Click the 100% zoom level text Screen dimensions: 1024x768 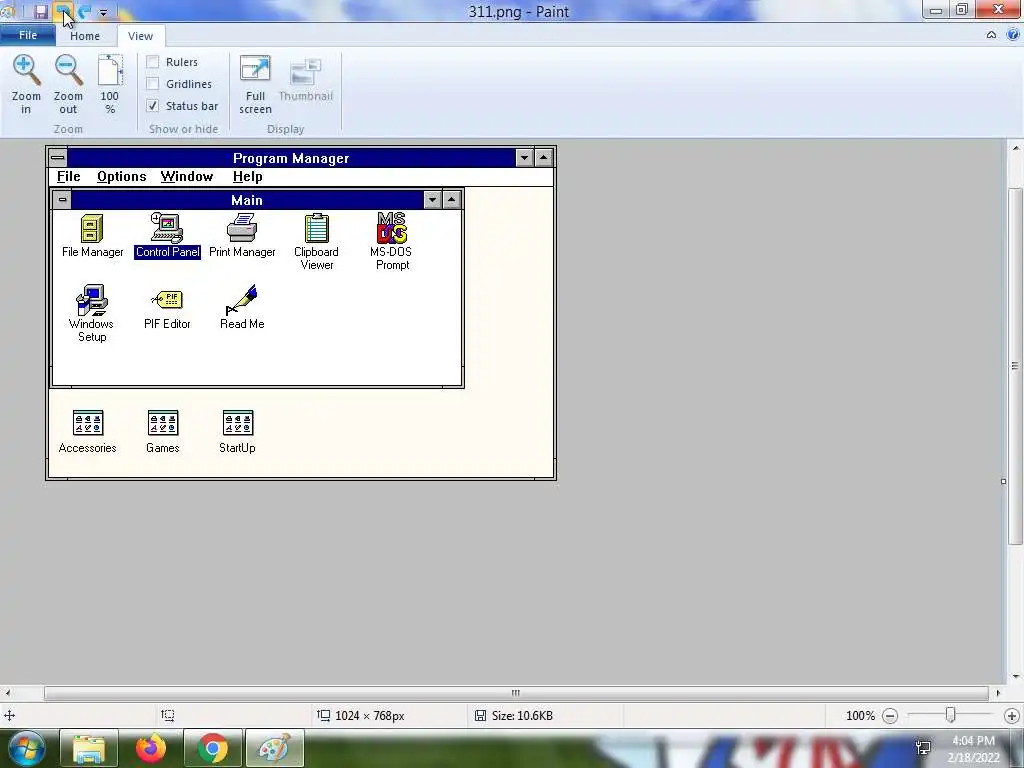coord(860,716)
